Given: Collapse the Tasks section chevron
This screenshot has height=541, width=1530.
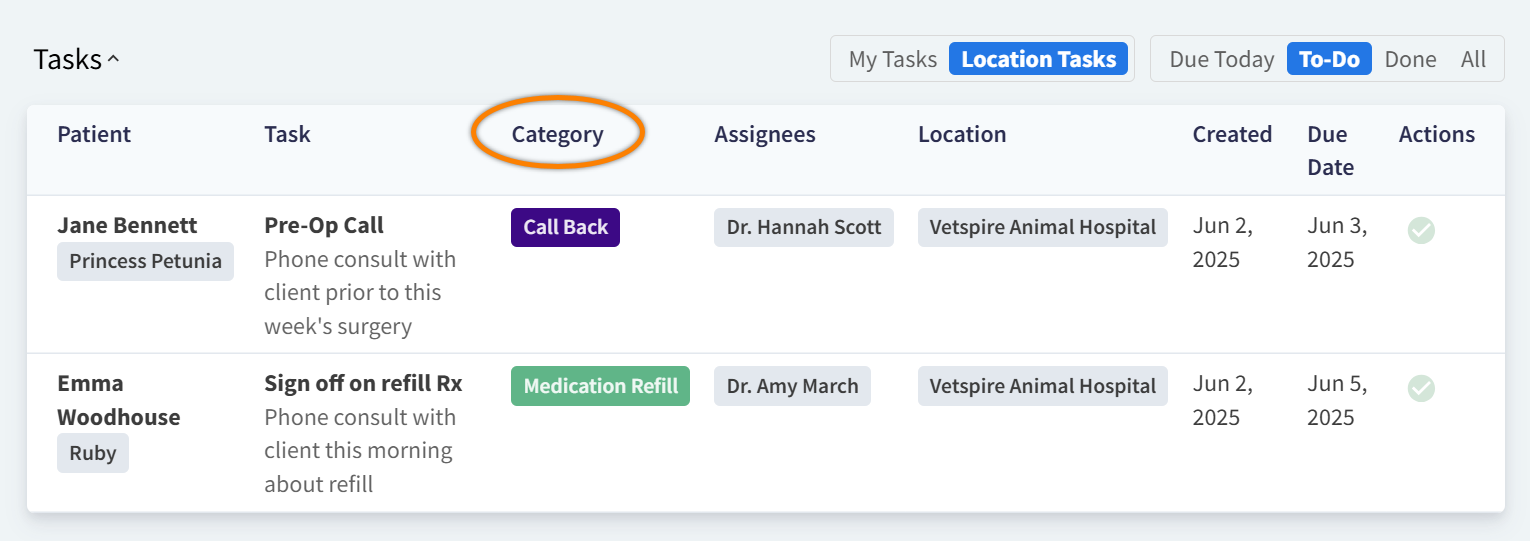Looking at the screenshot, I should [113, 60].
